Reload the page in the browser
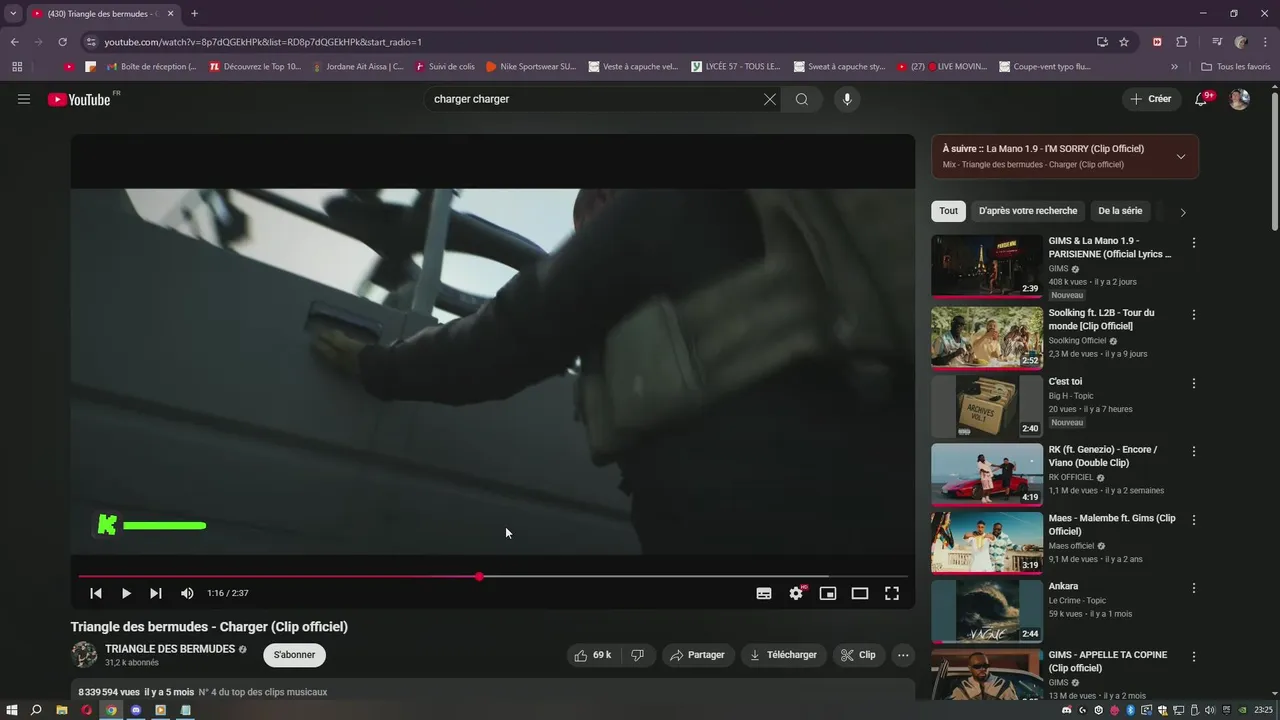1280x720 pixels. [x=62, y=42]
